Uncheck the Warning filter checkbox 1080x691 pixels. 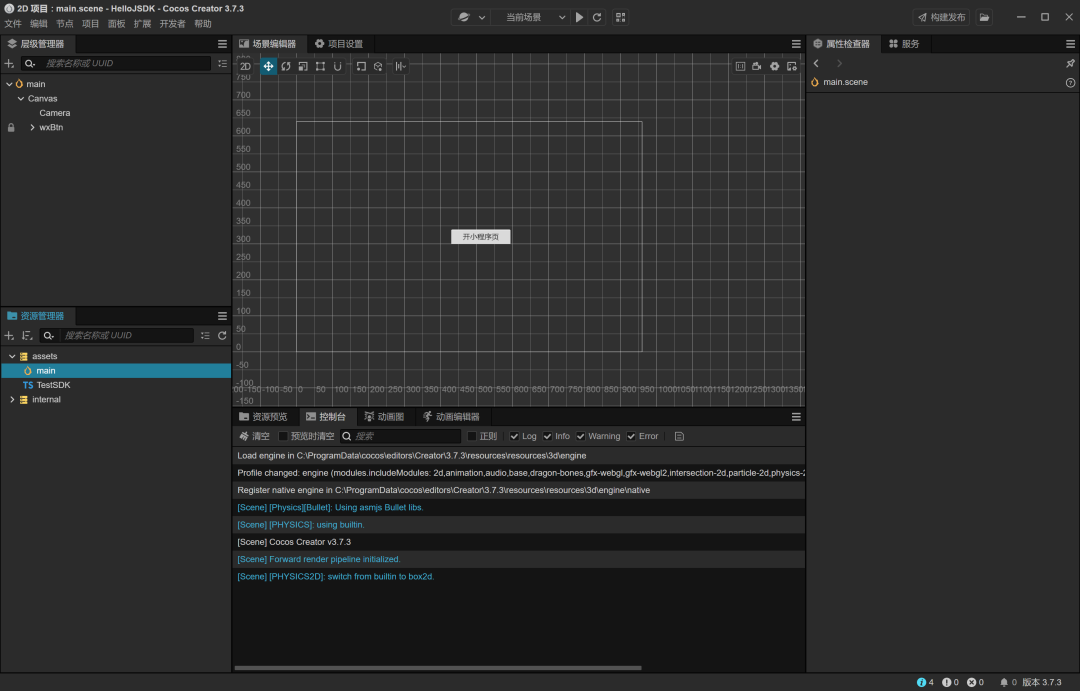click(581, 436)
